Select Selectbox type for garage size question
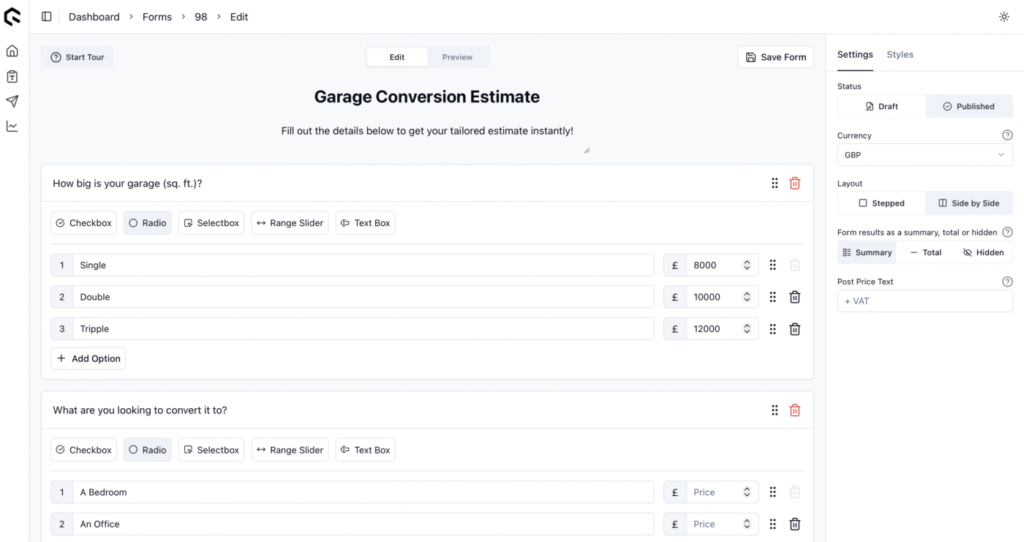 pyautogui.click(x=211, y=223)
